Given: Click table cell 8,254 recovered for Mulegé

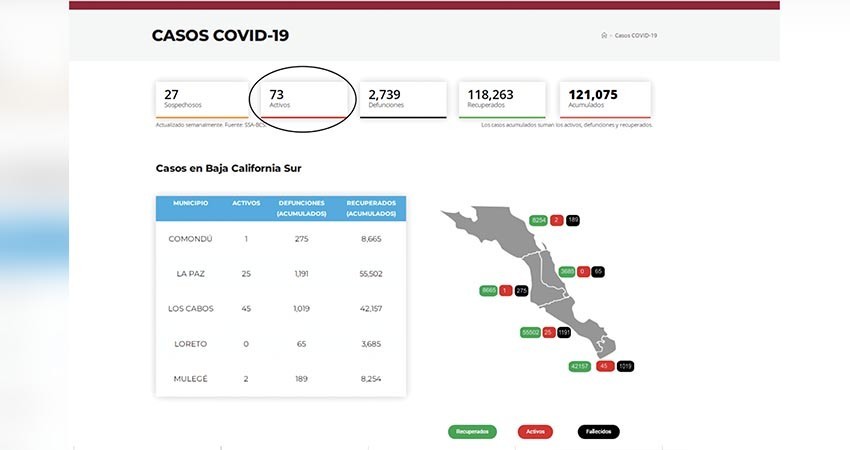Looking at the screenshot, I should (371, 378).
